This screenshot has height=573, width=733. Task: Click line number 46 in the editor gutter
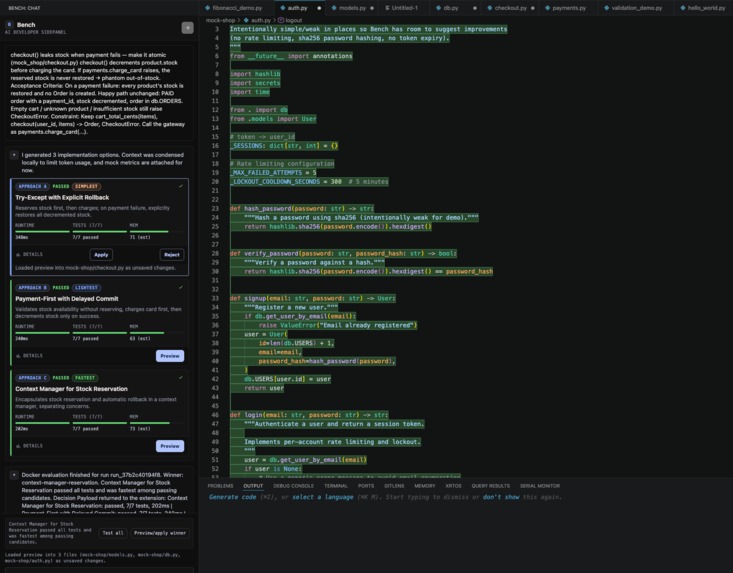pos(215,415)
